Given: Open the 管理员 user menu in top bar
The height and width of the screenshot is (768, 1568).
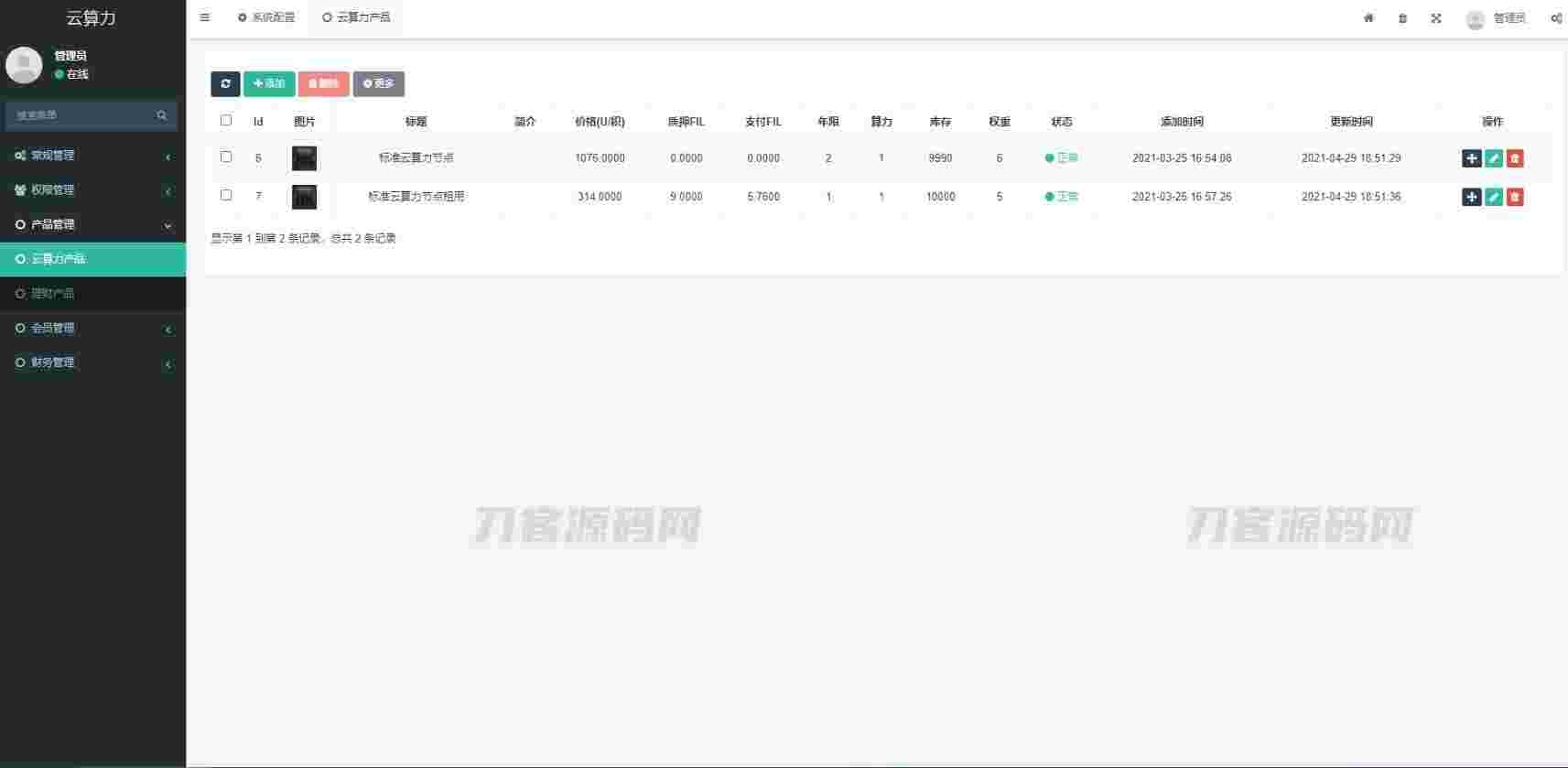Looking at the screenshot, I should tap(1496, 18).
